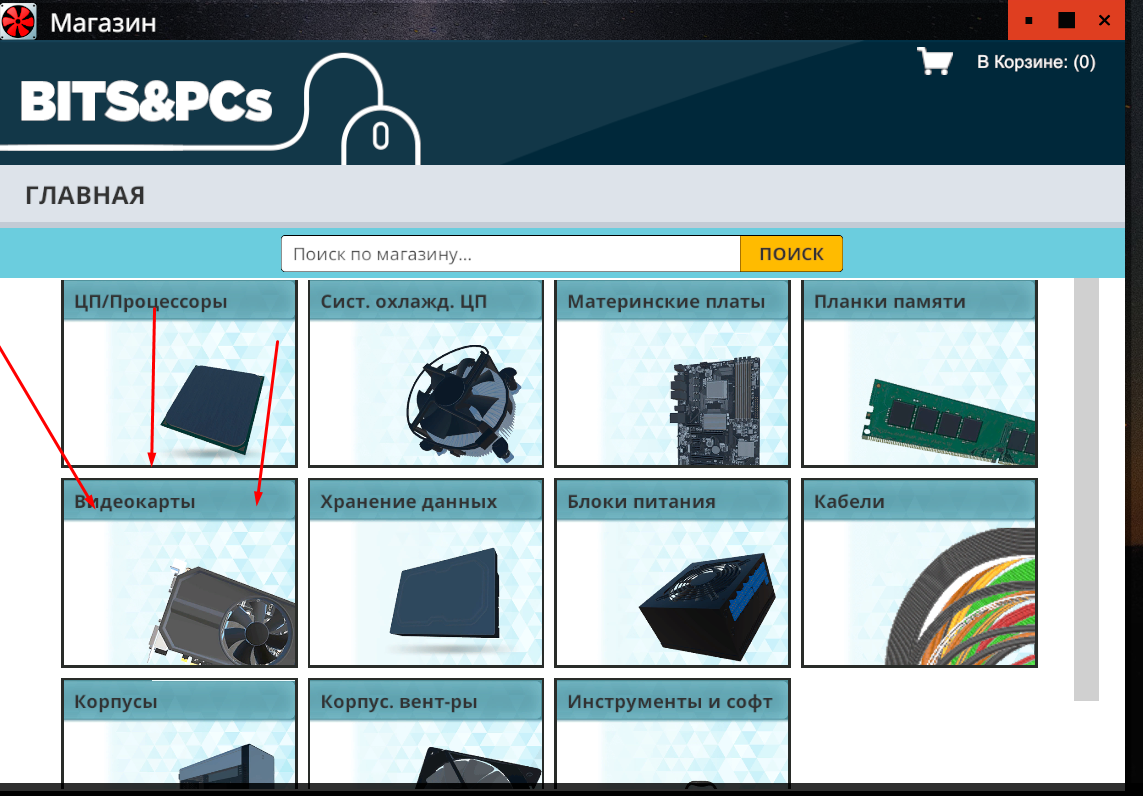Close the Магазин window

pyautogui.click(x=1104, y=20)
